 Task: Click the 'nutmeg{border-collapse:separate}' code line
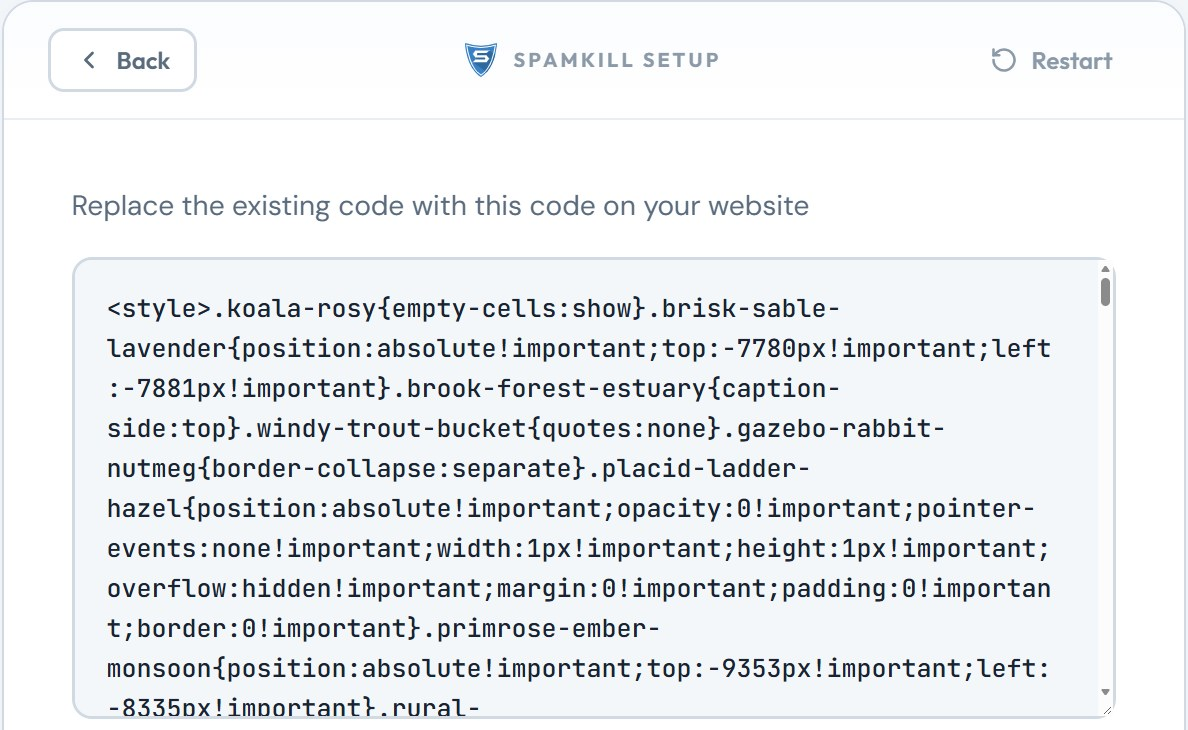(x=458, y=469)
